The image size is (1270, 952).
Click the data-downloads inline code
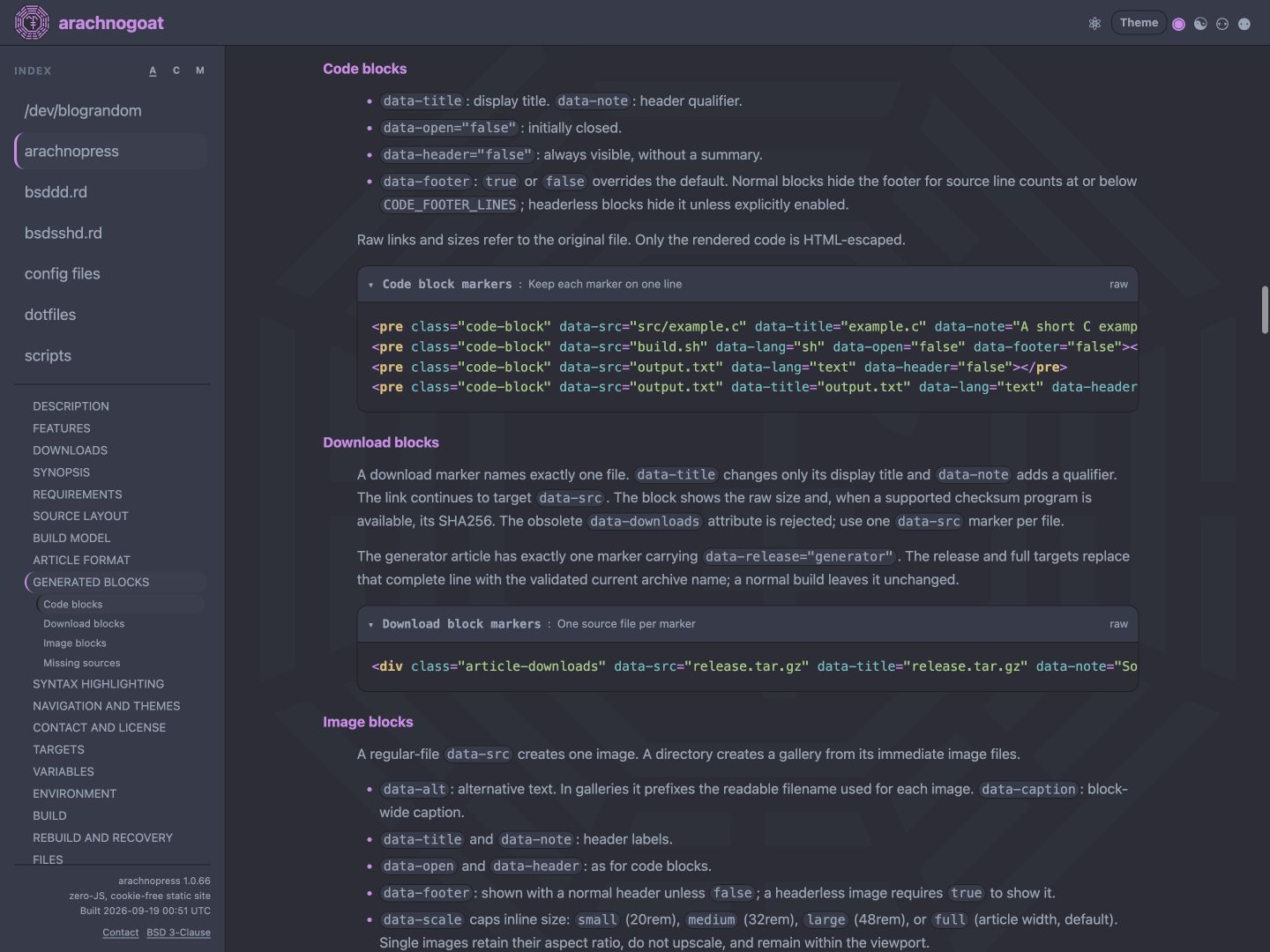pyautogui.click(x=645, y=521)
